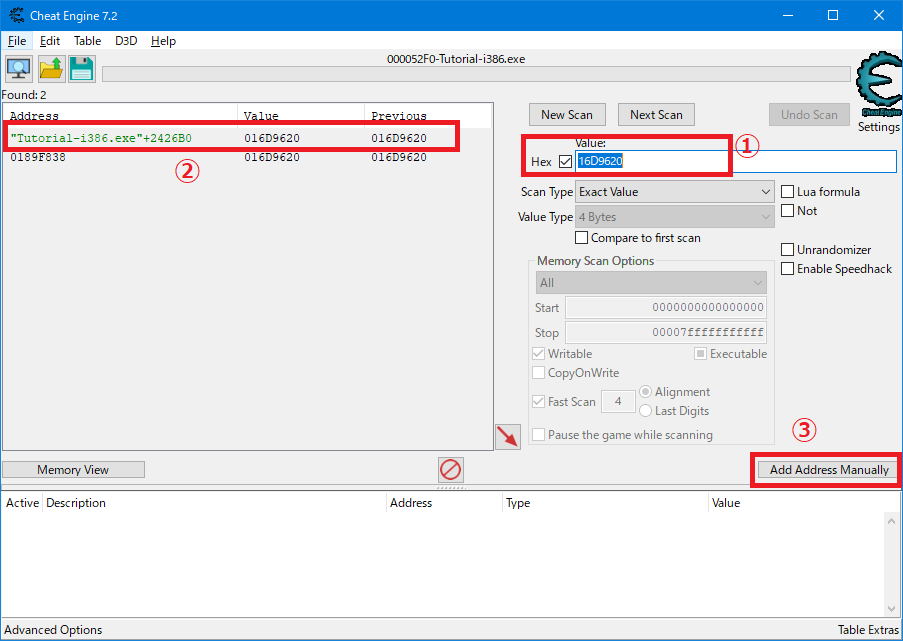Click the open folder load table icon
The image size is (903, 641).
tap(51, 69)
